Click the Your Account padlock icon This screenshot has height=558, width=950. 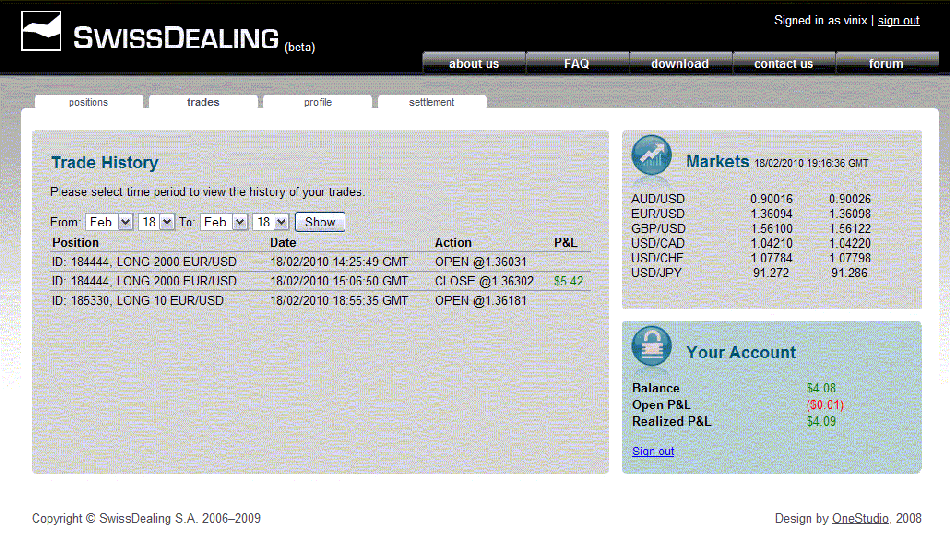pos(651,347)
